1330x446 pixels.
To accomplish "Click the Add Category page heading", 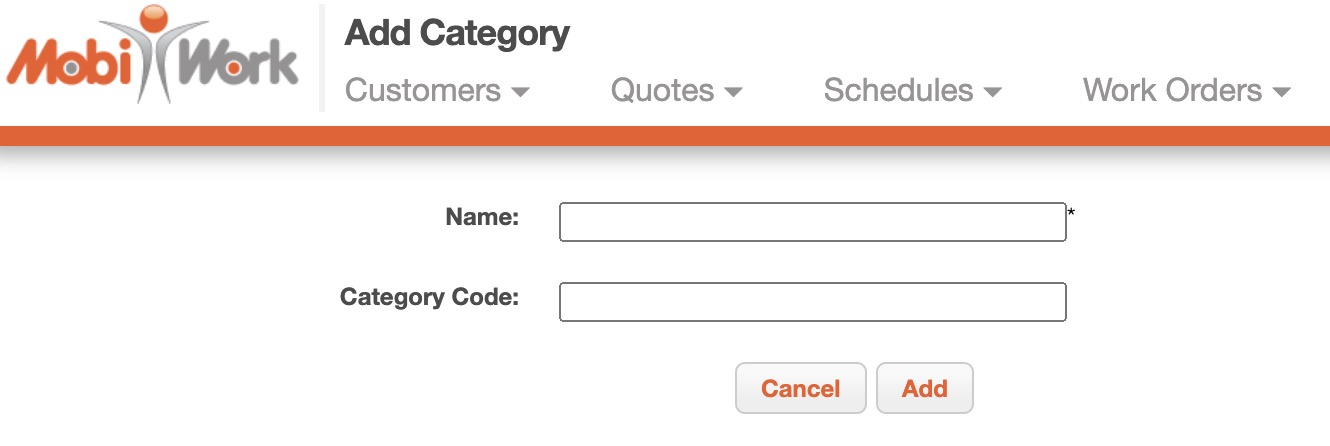I will point(457,34).
